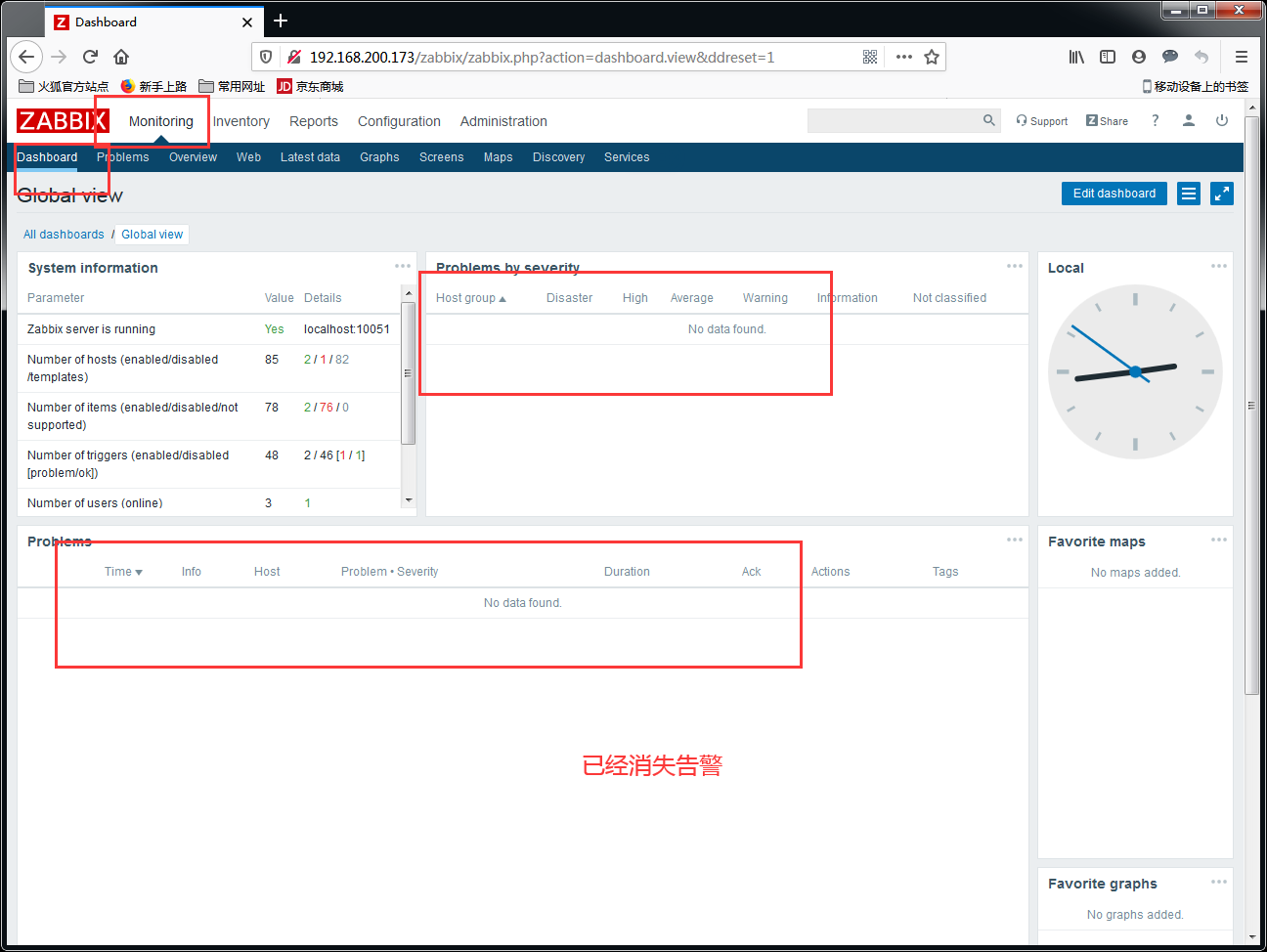Sort Problems by Time column

[123, 572]
